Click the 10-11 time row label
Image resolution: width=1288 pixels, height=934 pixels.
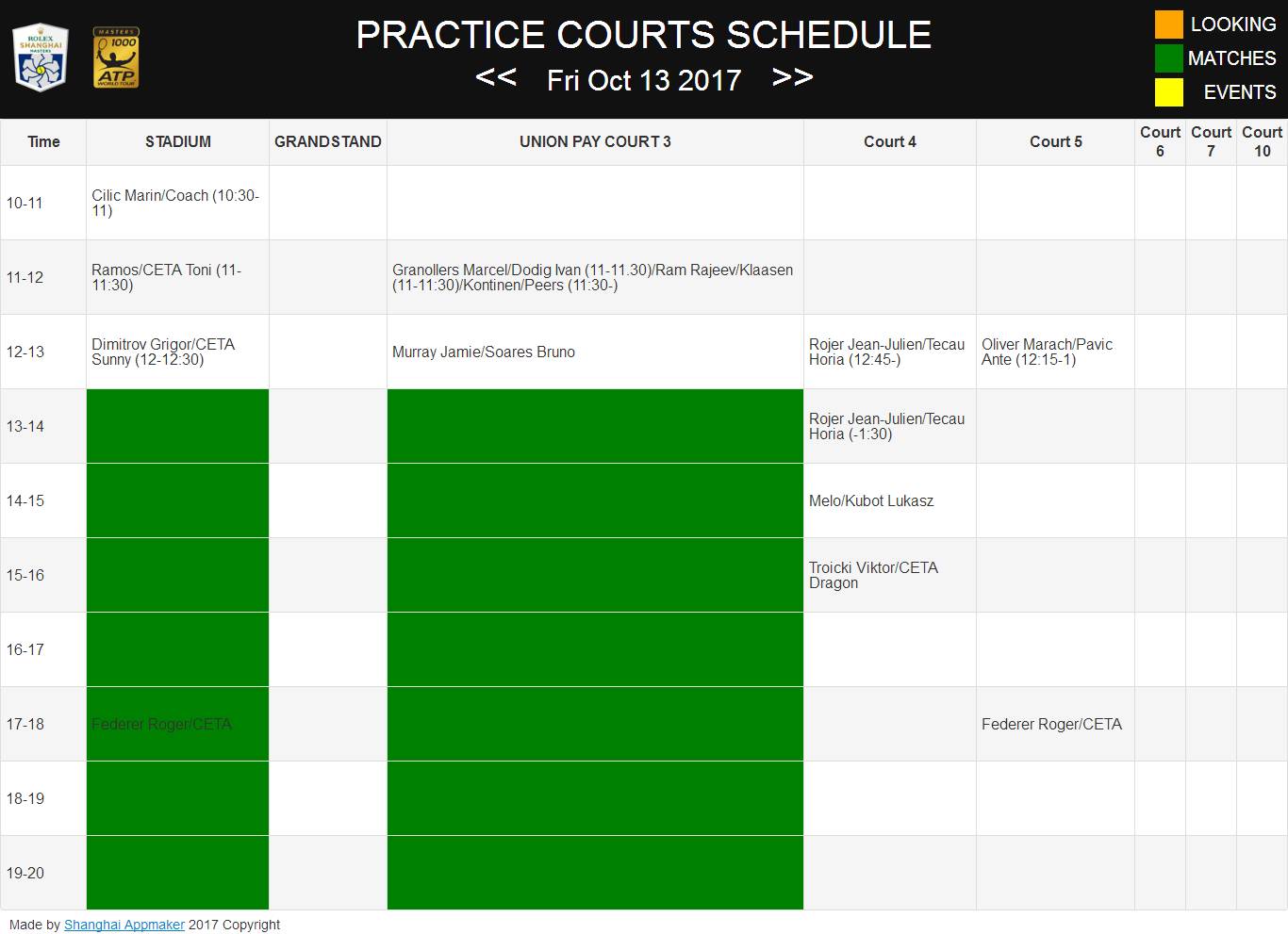pos(25,203)
